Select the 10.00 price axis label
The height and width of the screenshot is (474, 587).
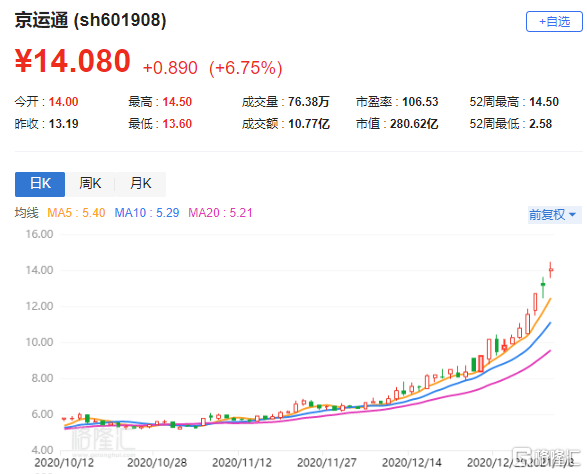[39, 342]
